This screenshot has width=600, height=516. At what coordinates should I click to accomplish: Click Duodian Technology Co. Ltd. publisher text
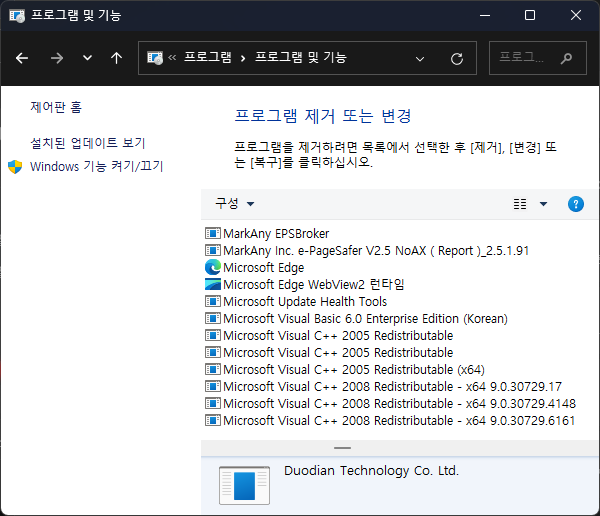[371, 470]
